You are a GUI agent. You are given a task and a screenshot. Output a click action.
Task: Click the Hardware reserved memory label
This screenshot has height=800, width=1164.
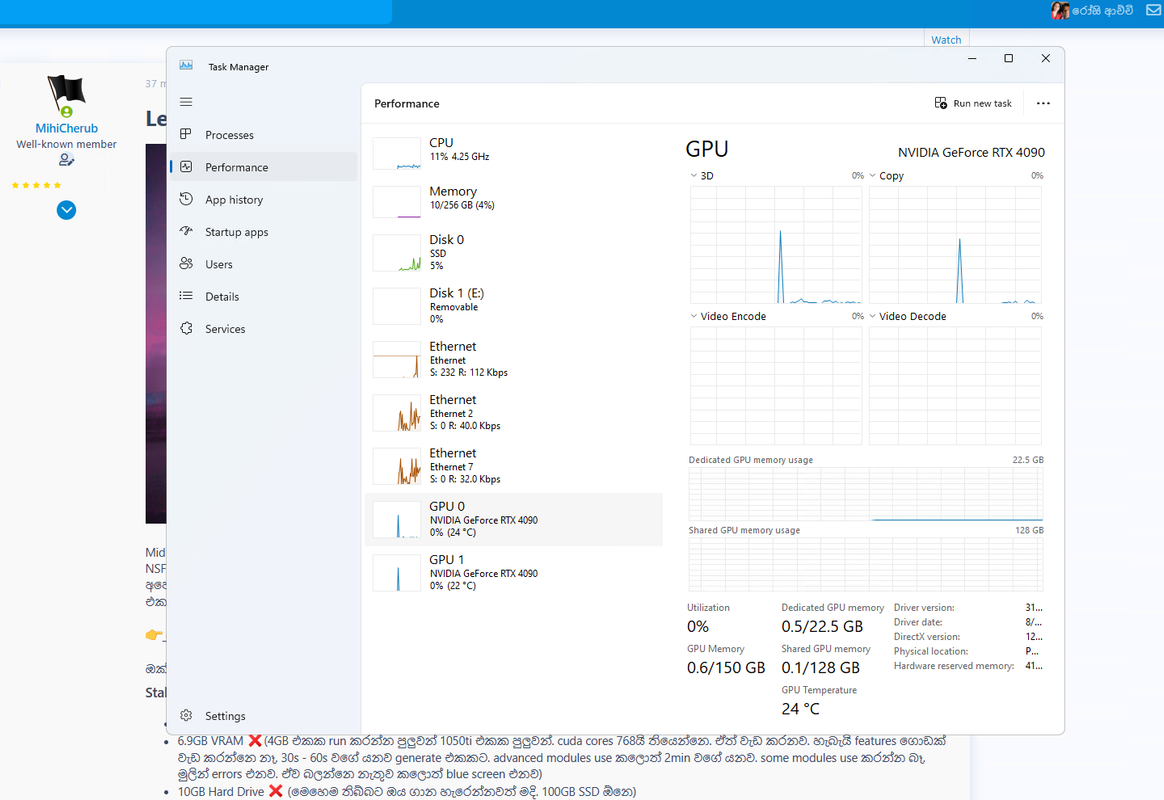(954, 666)
